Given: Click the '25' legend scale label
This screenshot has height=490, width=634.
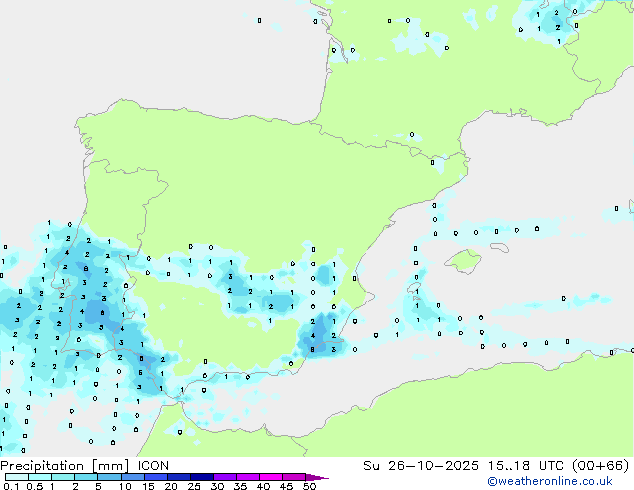Looking at the screenshot, I should [x=194, y=486].
